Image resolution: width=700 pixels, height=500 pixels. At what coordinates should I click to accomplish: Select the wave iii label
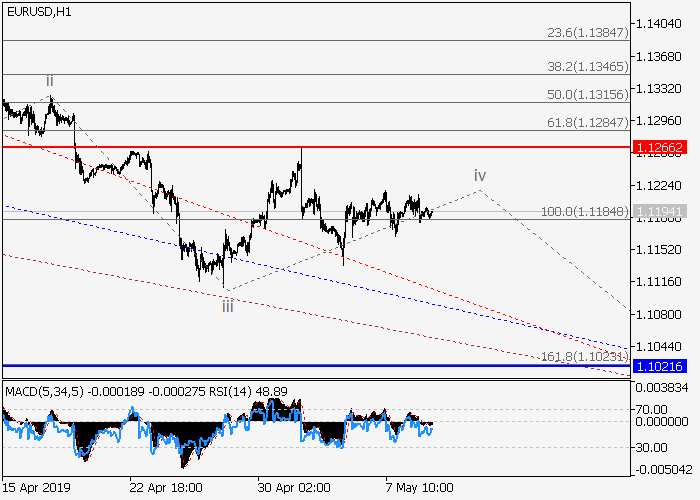pyautogui.click(x=228, y=305)
